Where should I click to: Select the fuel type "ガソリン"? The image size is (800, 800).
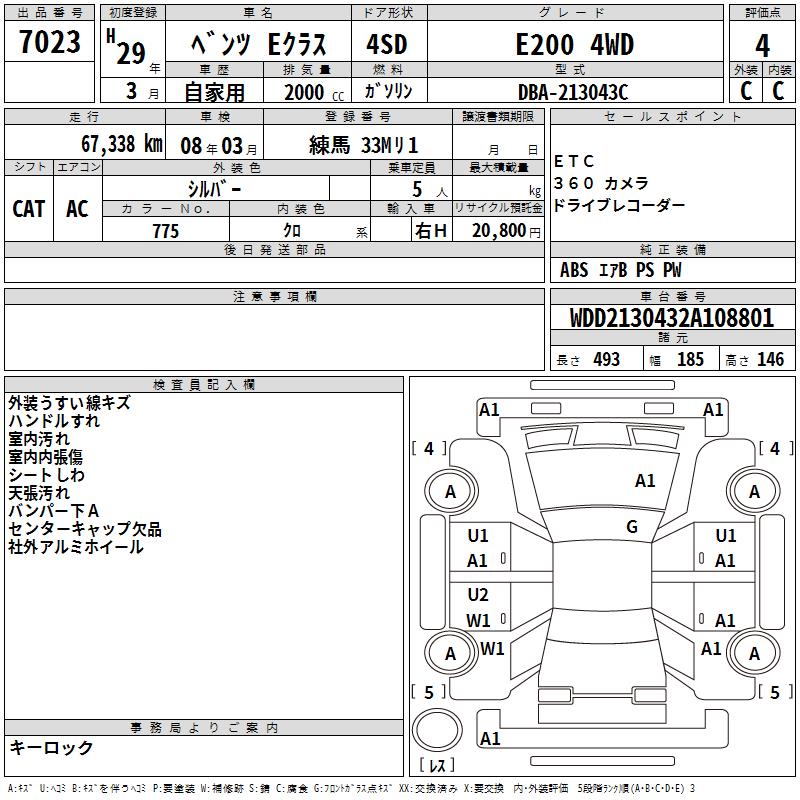tap(388, 91)
